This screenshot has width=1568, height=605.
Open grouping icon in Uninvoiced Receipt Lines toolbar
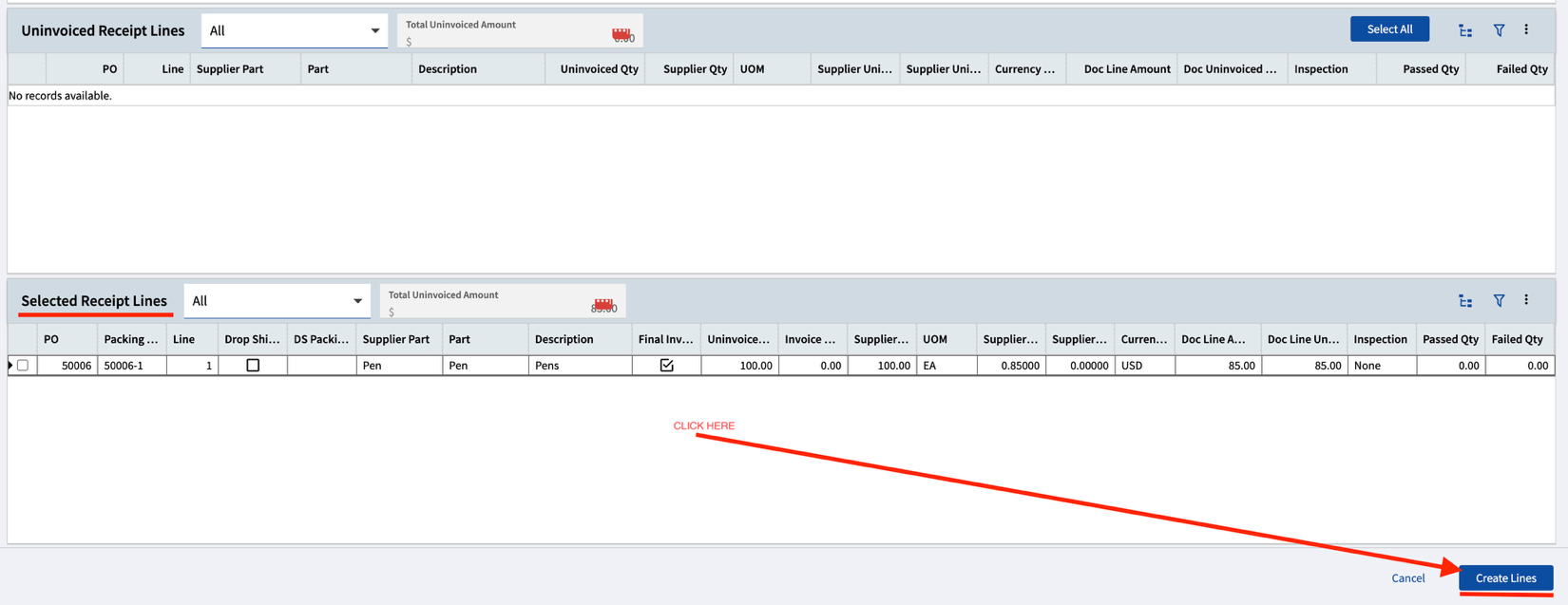pyautogui.click(x=1465, y=30)
